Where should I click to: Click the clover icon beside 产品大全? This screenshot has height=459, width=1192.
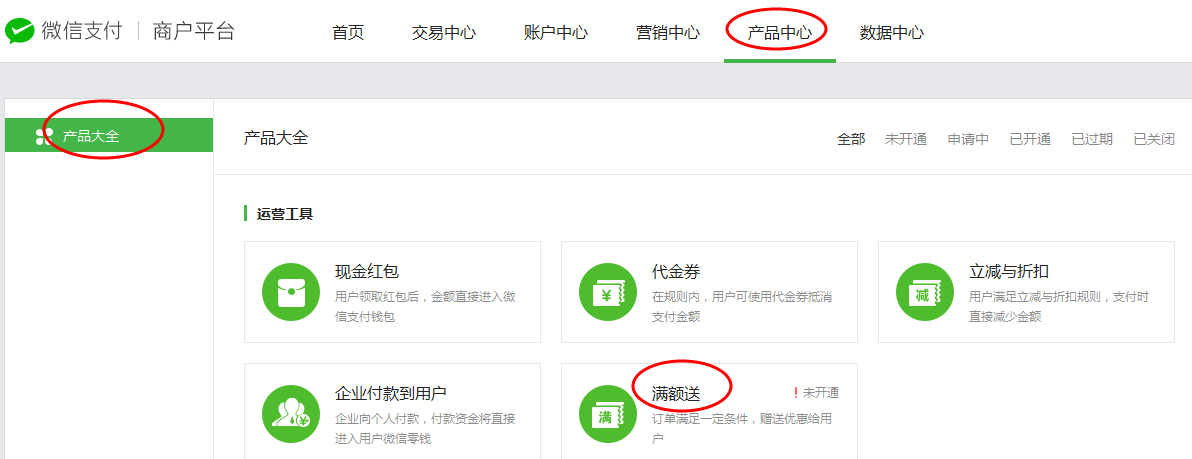tap(44, 136)
